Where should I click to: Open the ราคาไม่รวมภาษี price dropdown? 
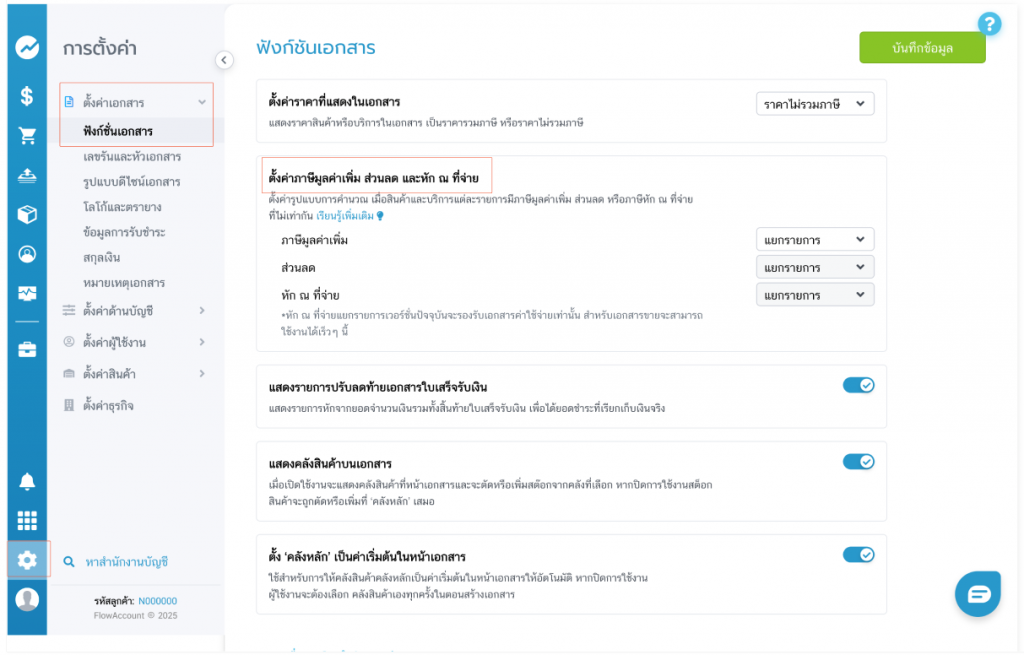coord(815,104)
